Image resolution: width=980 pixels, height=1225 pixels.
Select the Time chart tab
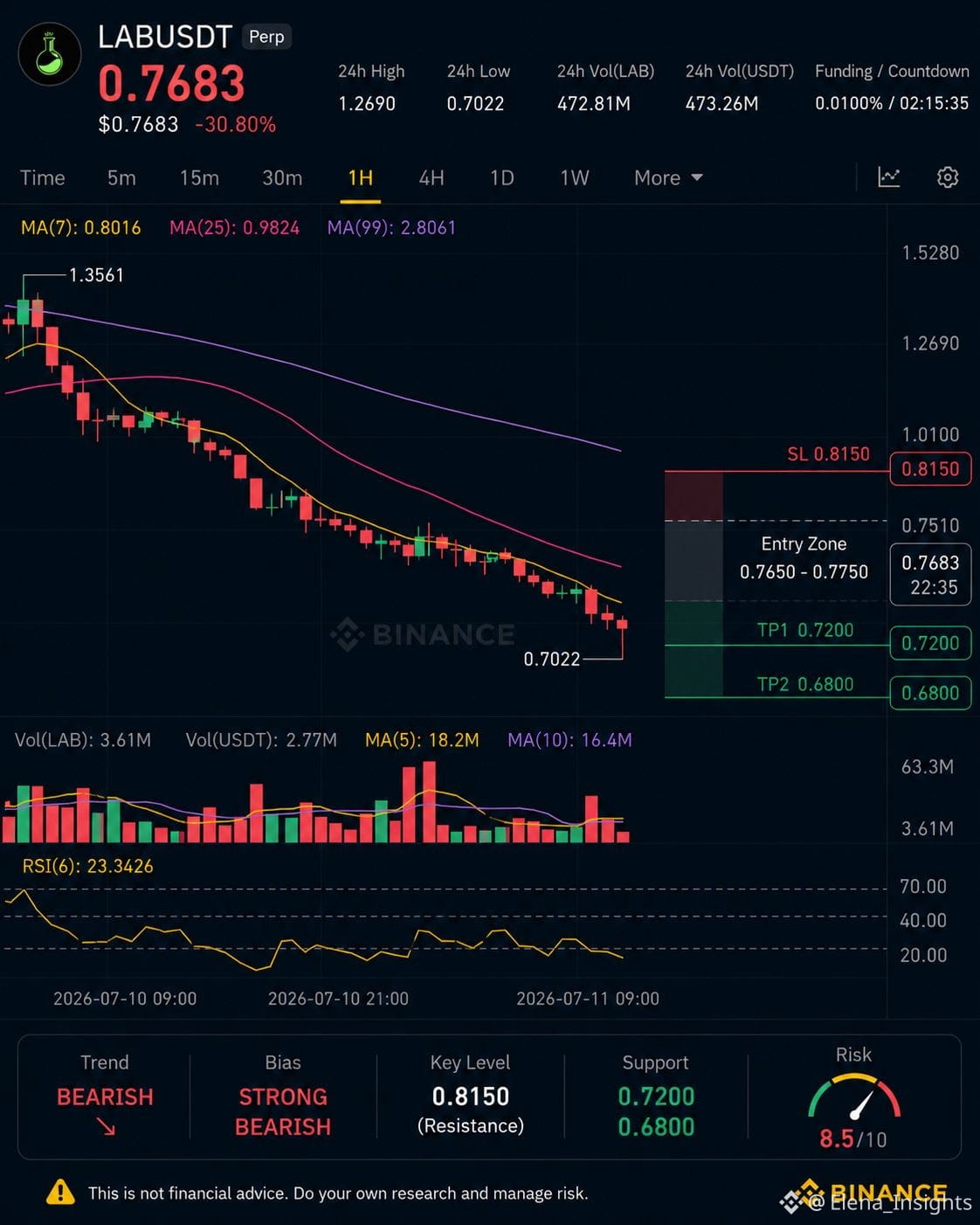coord(43,177)
